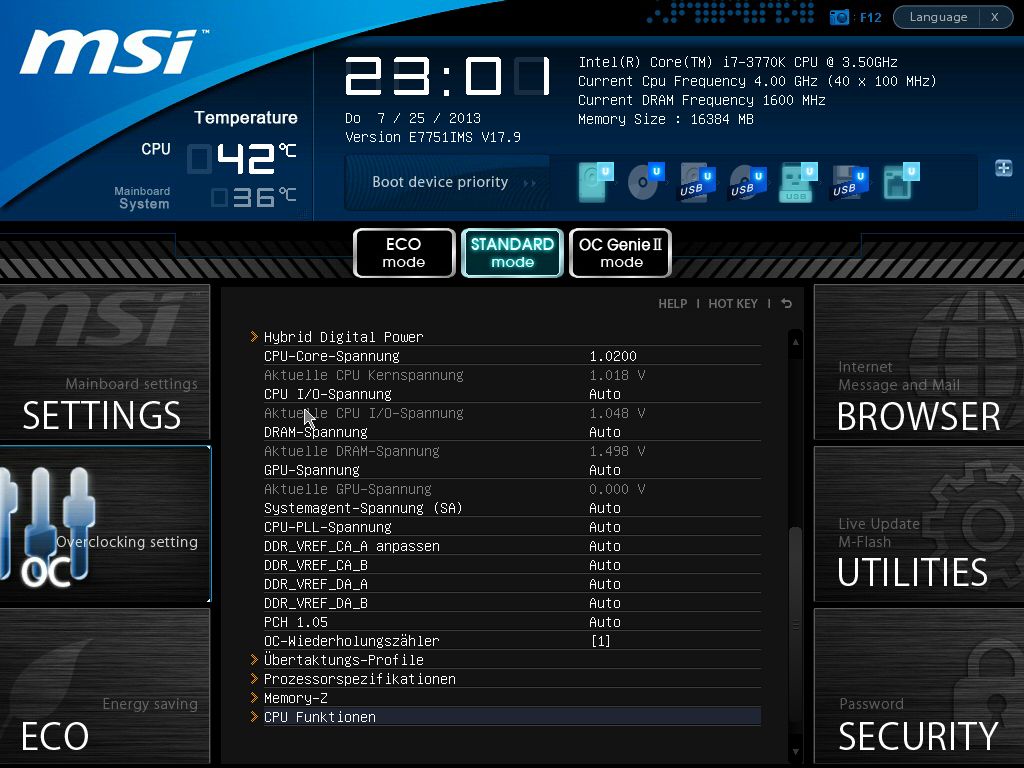Open the SETTINGS mainboard section
This screenshot has width=1024, height=768.
click(105, 362)
